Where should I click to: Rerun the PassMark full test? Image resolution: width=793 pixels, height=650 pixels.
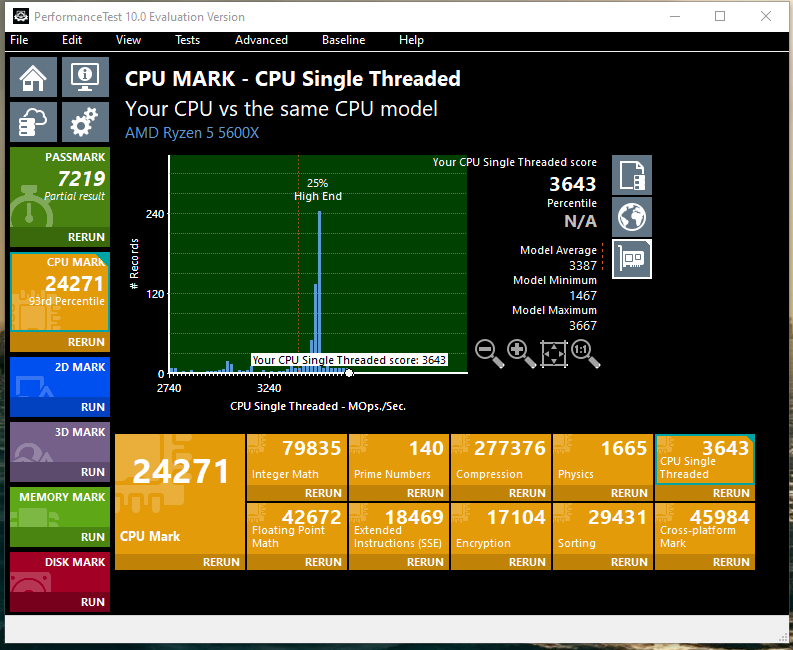(60, 237)
